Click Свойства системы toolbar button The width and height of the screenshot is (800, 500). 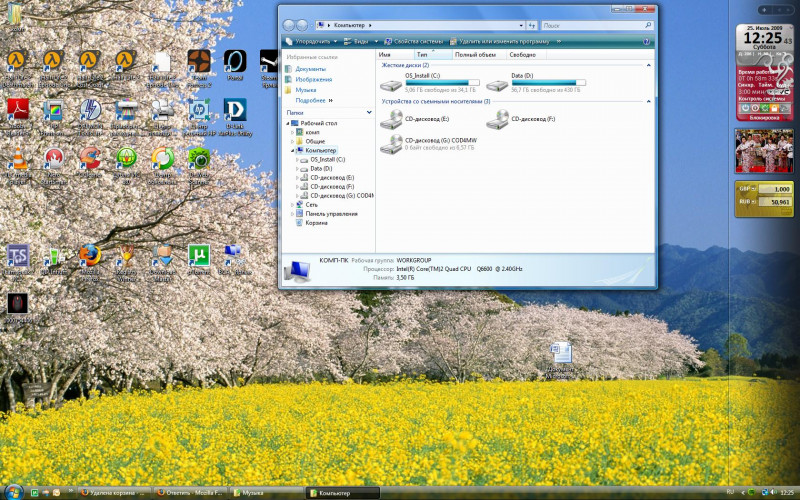414,41
